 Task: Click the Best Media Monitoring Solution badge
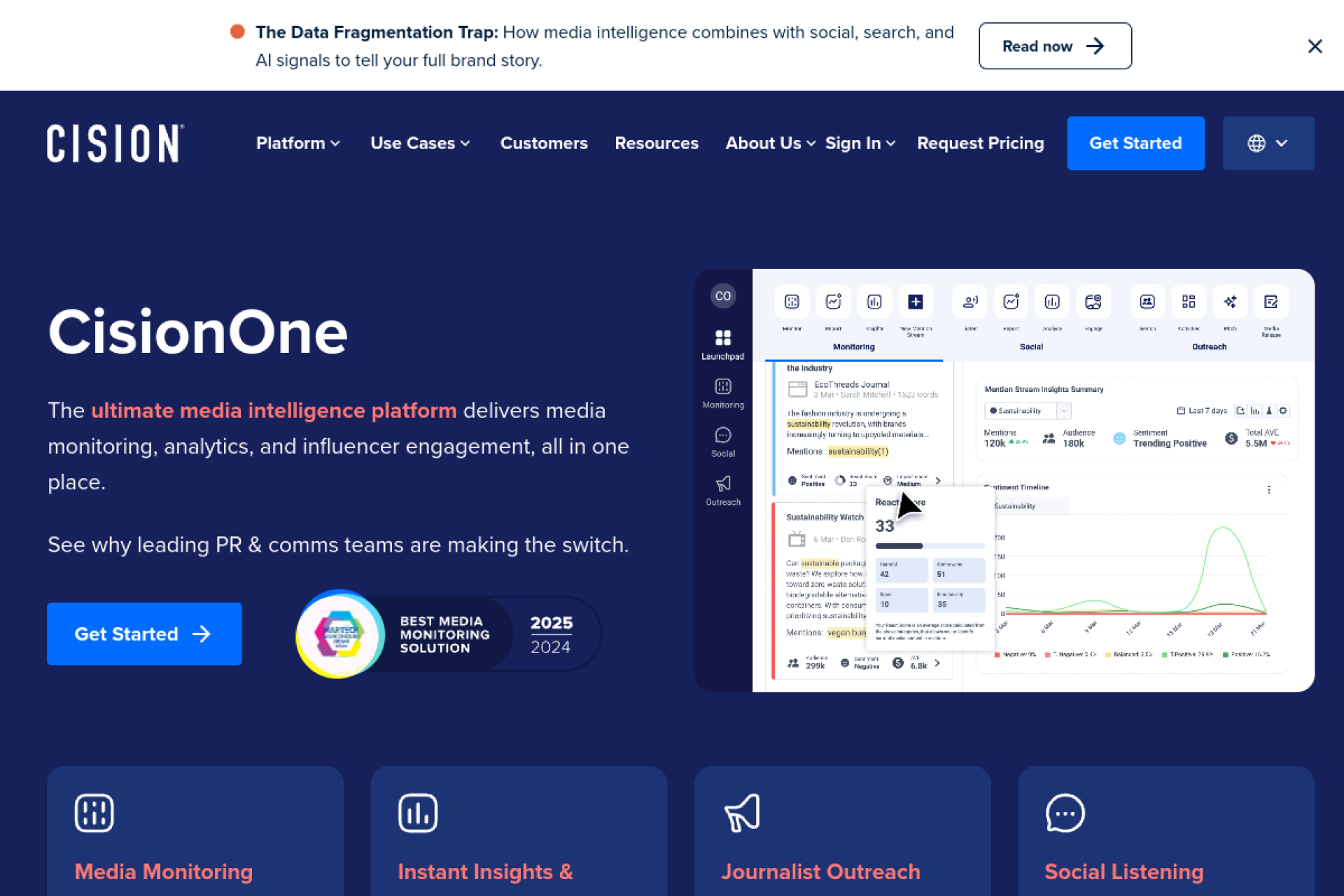pyautogui.click(x=448, y=633)
